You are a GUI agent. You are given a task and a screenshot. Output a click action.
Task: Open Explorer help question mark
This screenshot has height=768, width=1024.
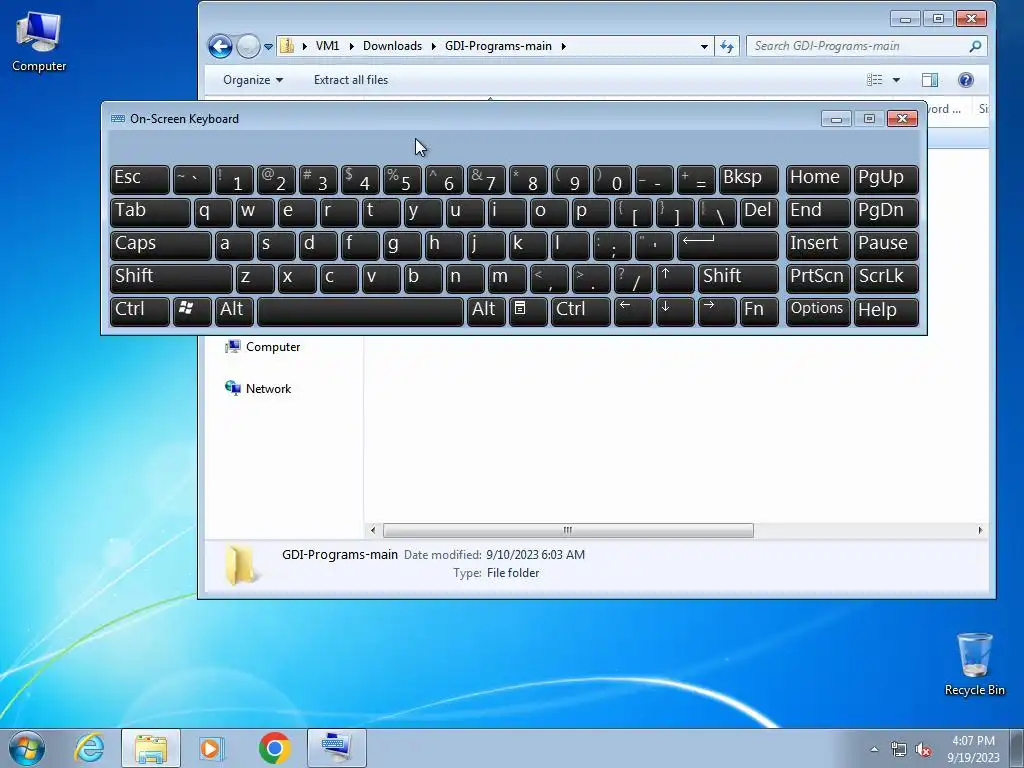tap(966, 80)
